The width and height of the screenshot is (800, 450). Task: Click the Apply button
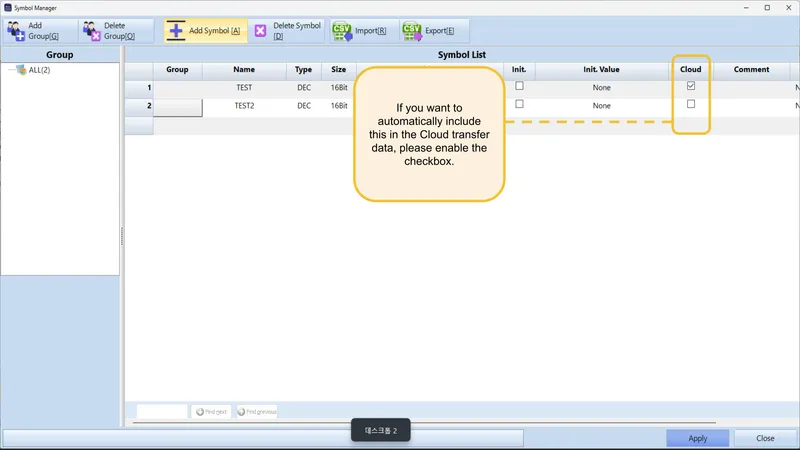[697, 438]
